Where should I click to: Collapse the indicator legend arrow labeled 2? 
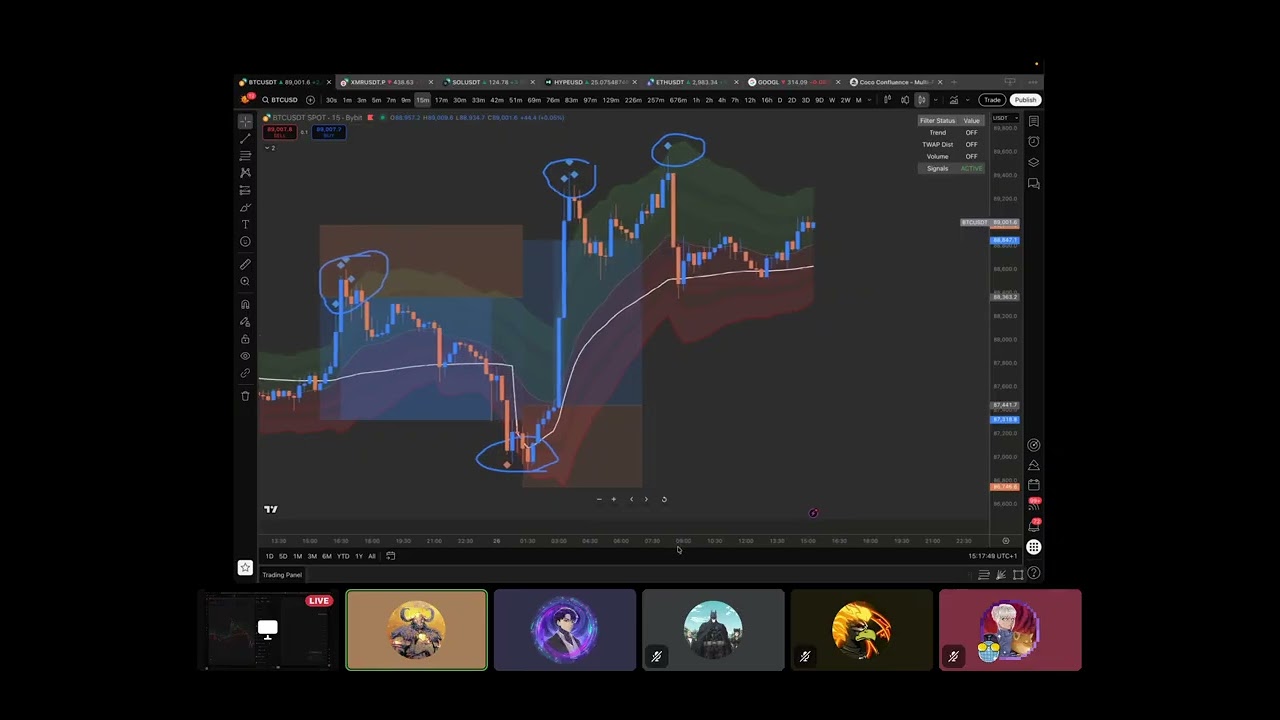[x=270, y=148]
